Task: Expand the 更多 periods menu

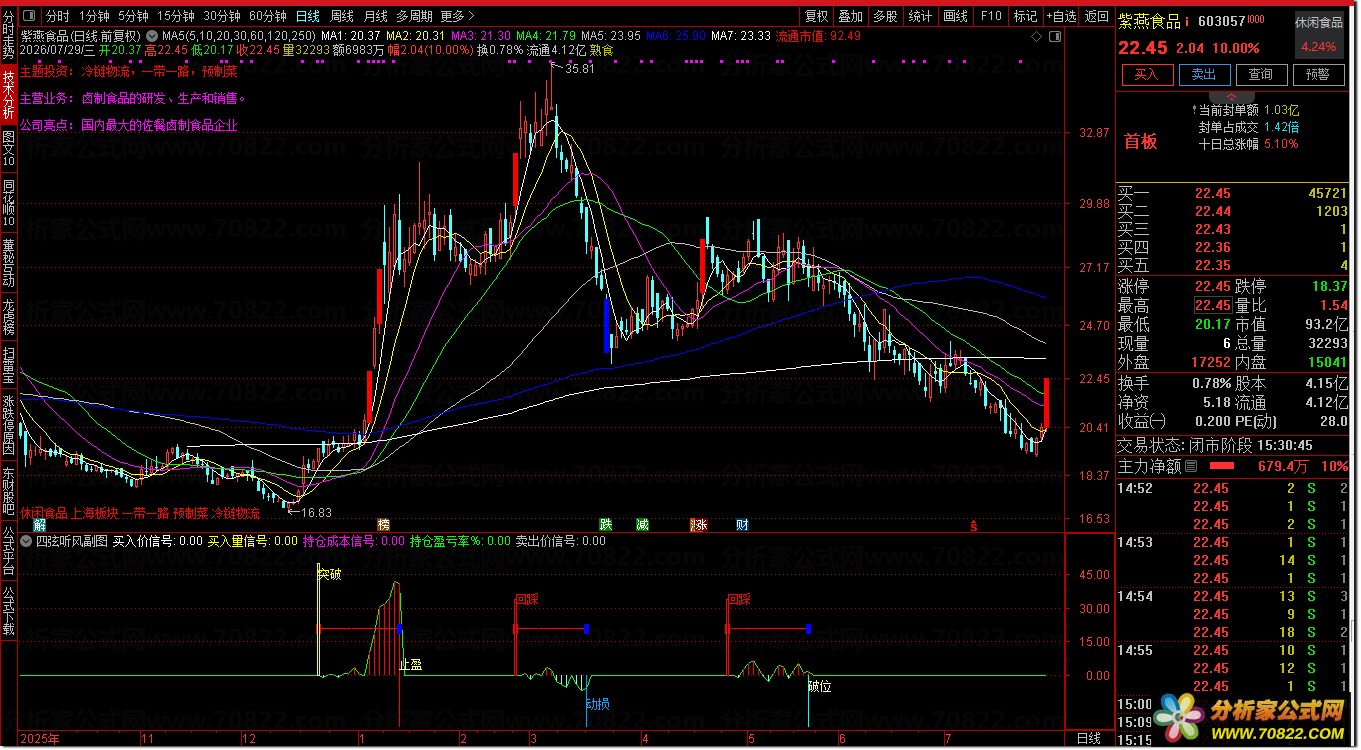Action: click(x=456, y=16)
